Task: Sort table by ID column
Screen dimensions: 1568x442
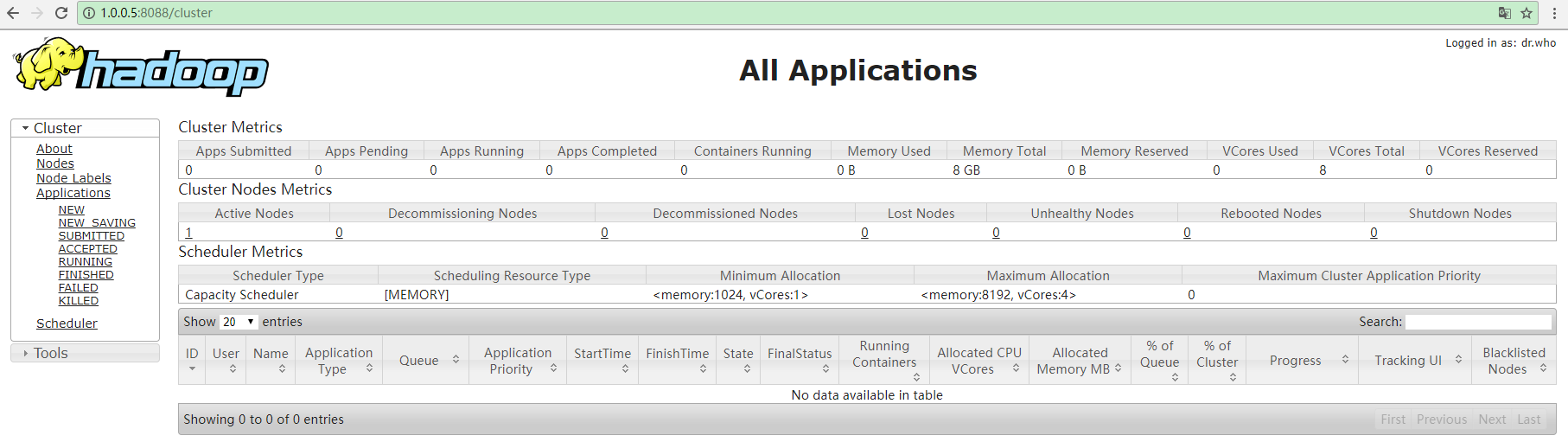Action: [192, 360]
